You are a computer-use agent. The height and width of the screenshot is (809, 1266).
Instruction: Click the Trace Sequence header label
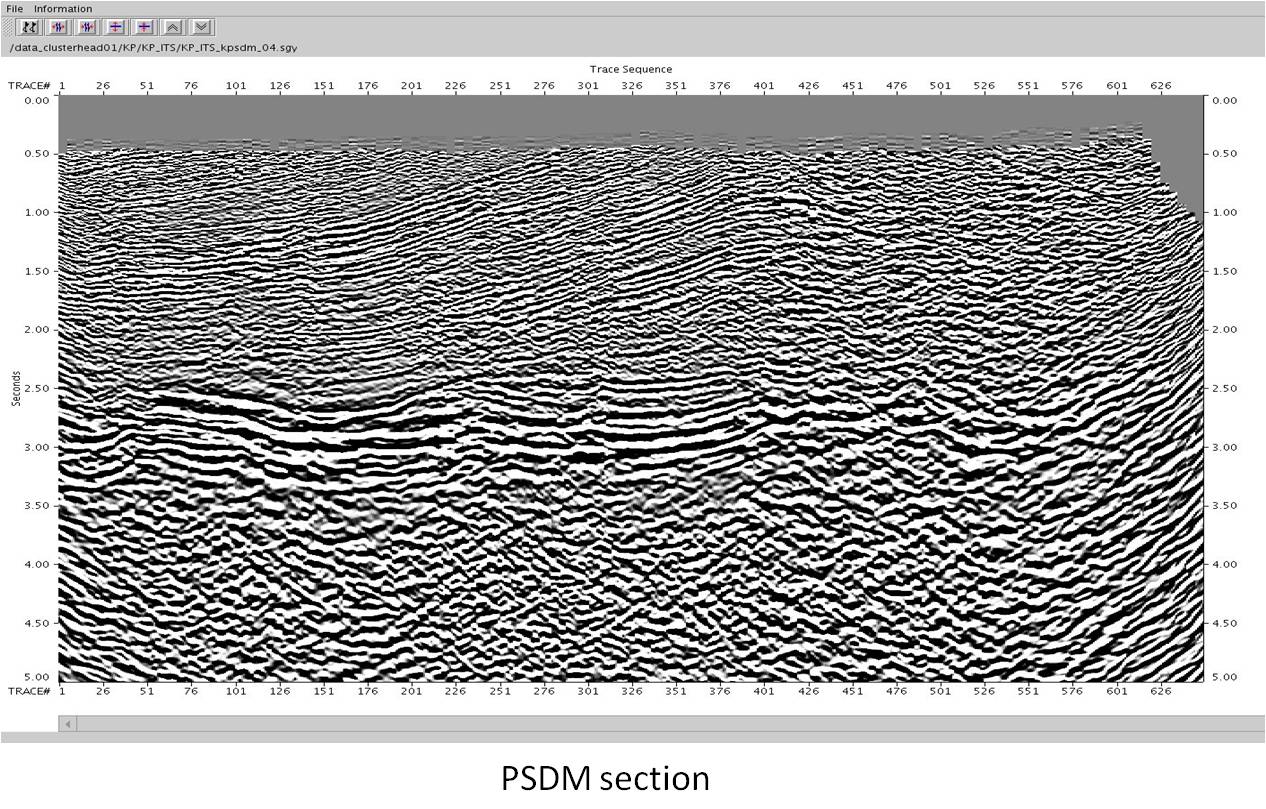(634, 69)
